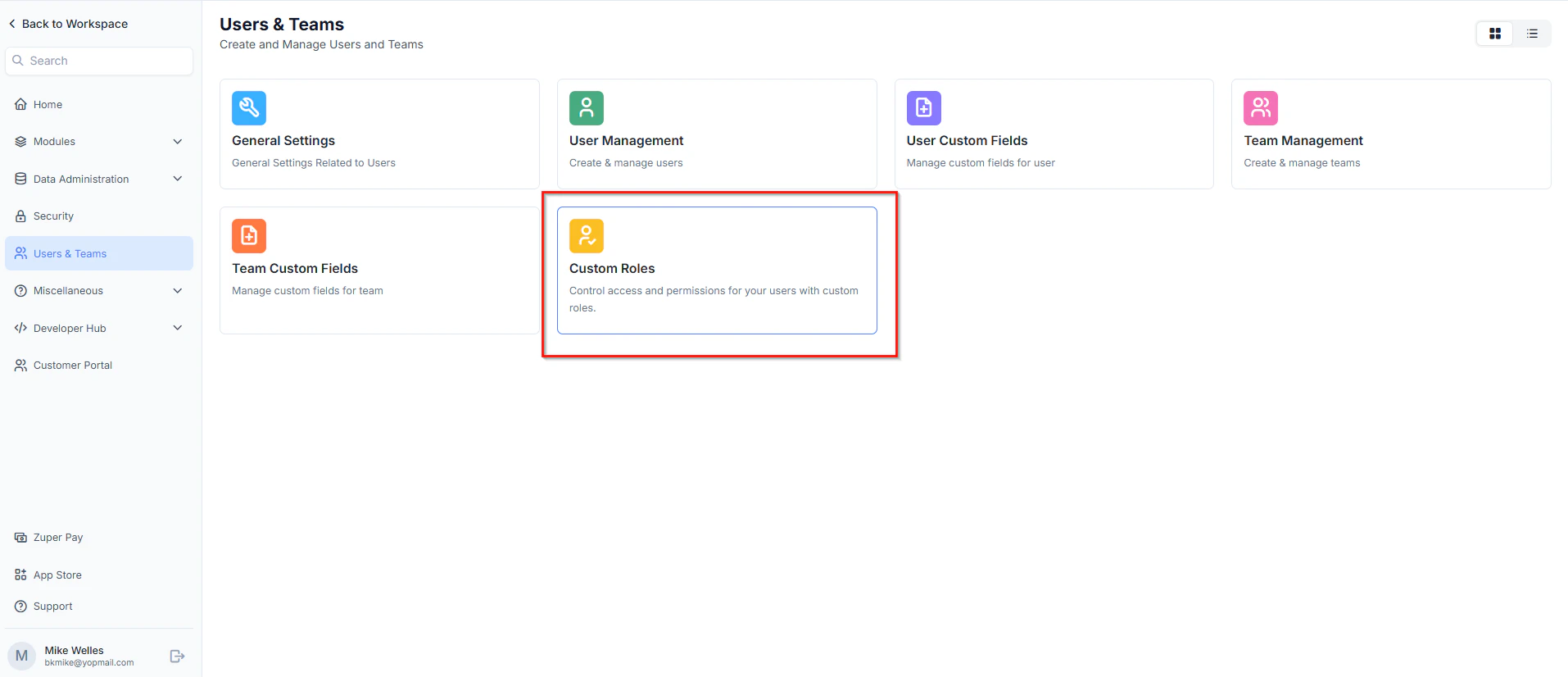This screenshot has width=1568, height=677.
Task: Open Customer Portal menu item
Action: (99, 366)
